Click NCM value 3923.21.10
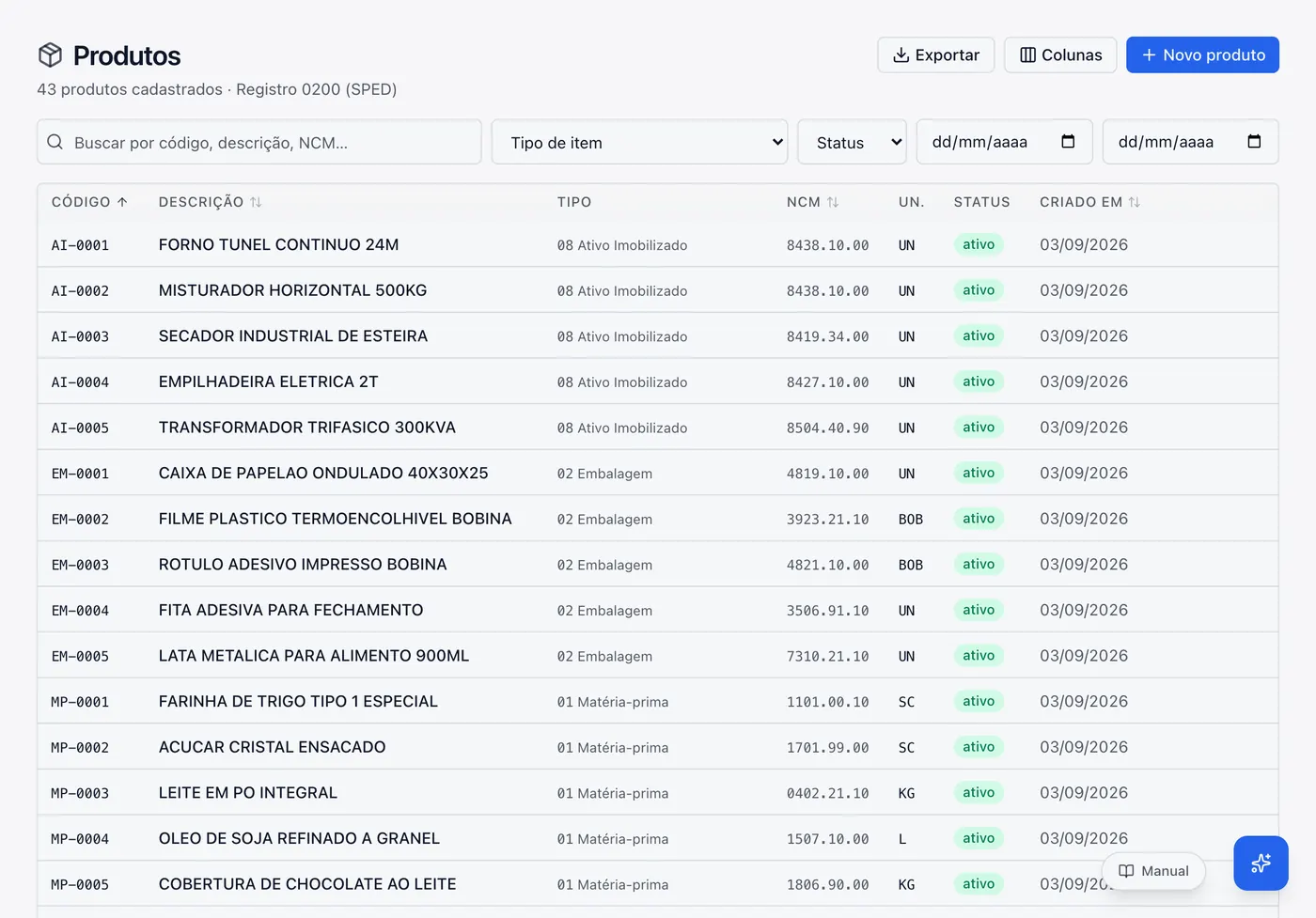The image size is (1316, 918). point(827,519)
